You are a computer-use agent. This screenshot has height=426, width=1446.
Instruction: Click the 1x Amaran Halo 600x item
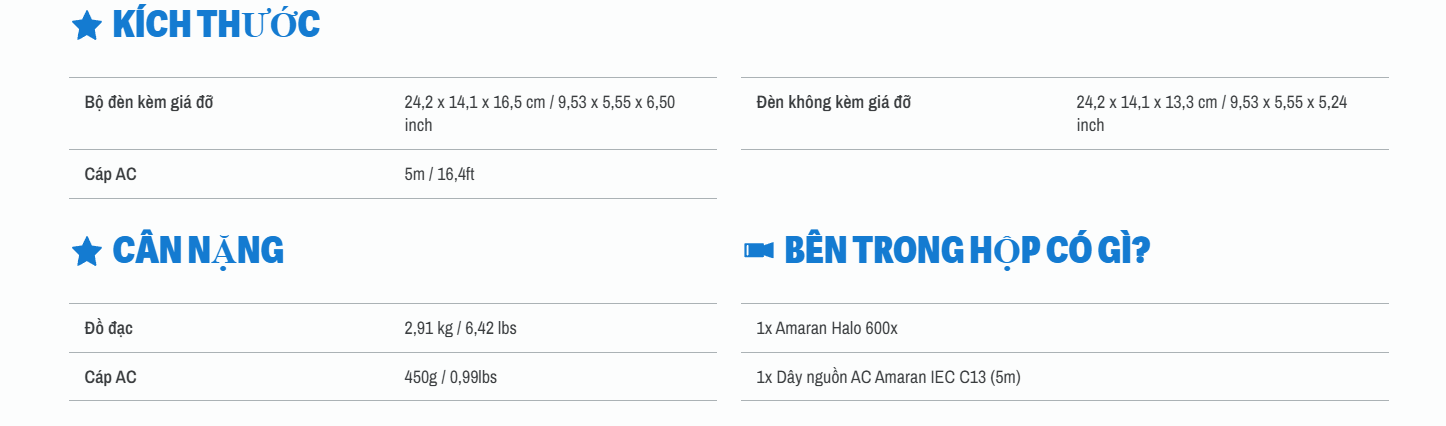click(827, 328)
